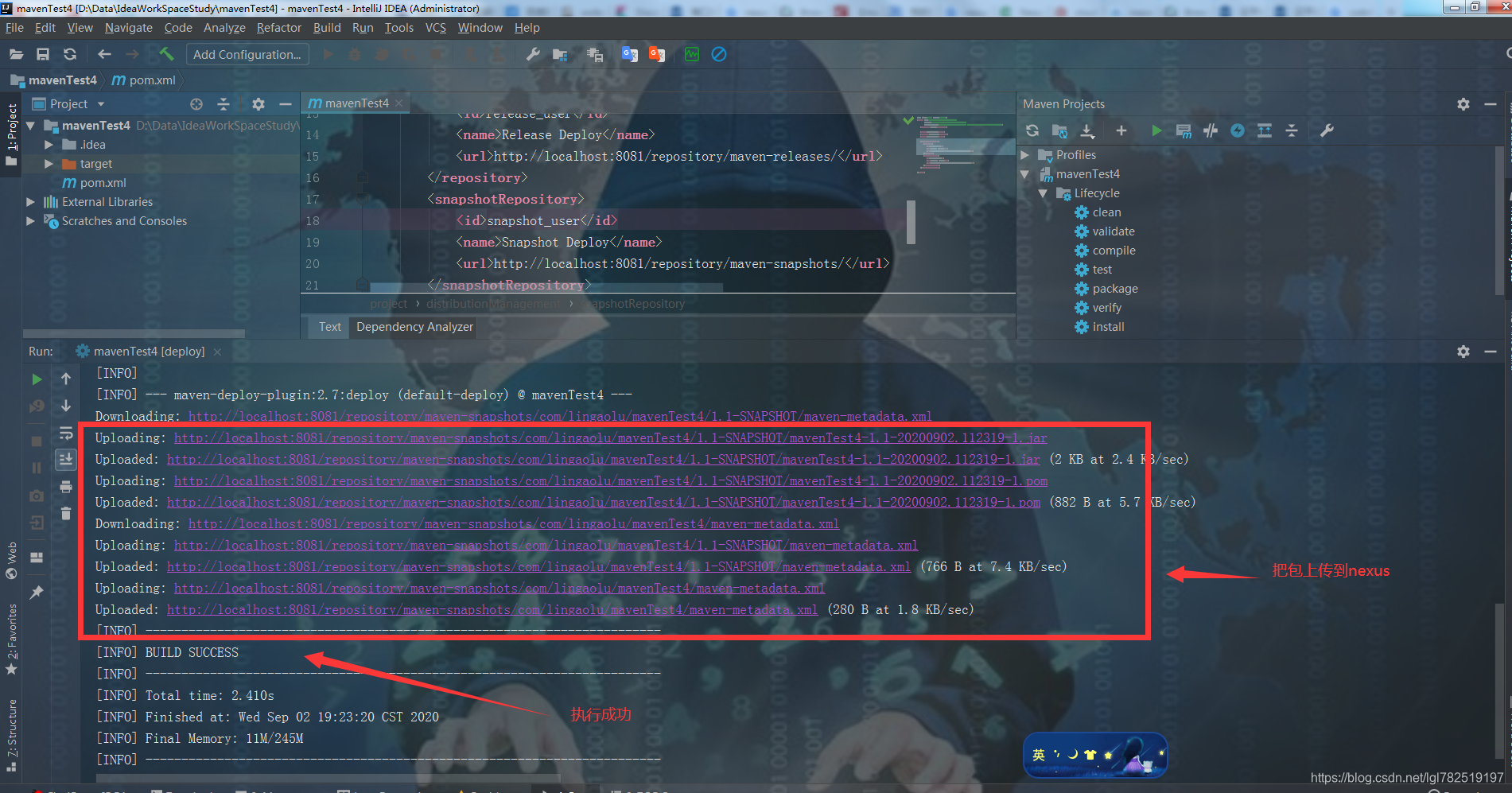Click the green monitor plugin icon
The height and width of the screenshot is (793, 1512).
tap(692, 54)
